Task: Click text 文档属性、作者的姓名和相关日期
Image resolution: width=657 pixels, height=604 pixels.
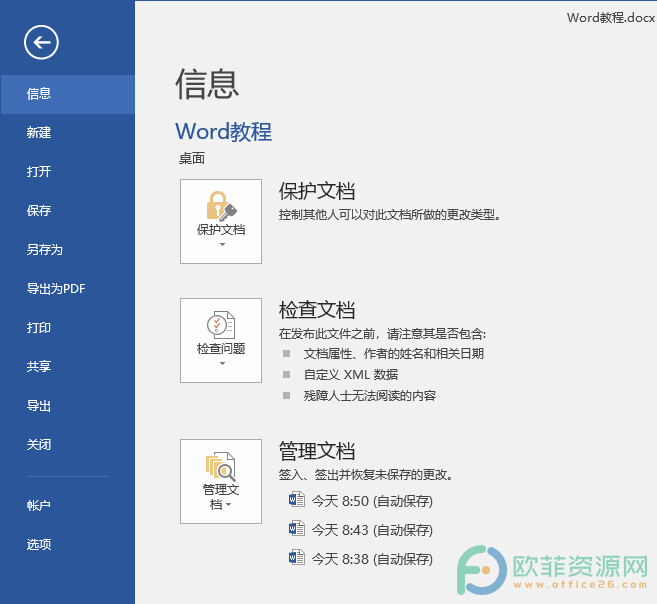Action: [x=394, y=354]
